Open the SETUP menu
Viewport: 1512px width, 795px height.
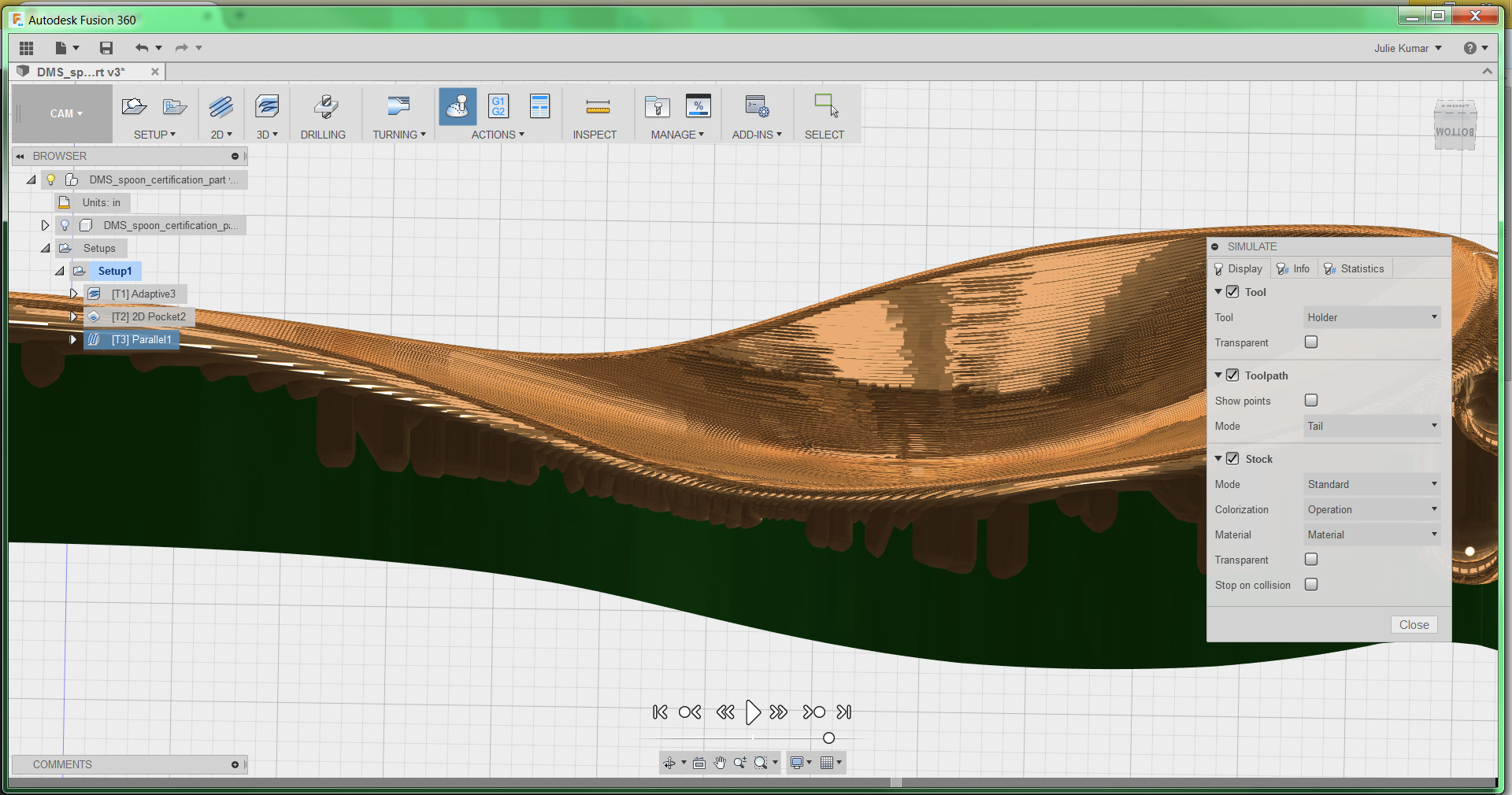click(x=154, y=135)
